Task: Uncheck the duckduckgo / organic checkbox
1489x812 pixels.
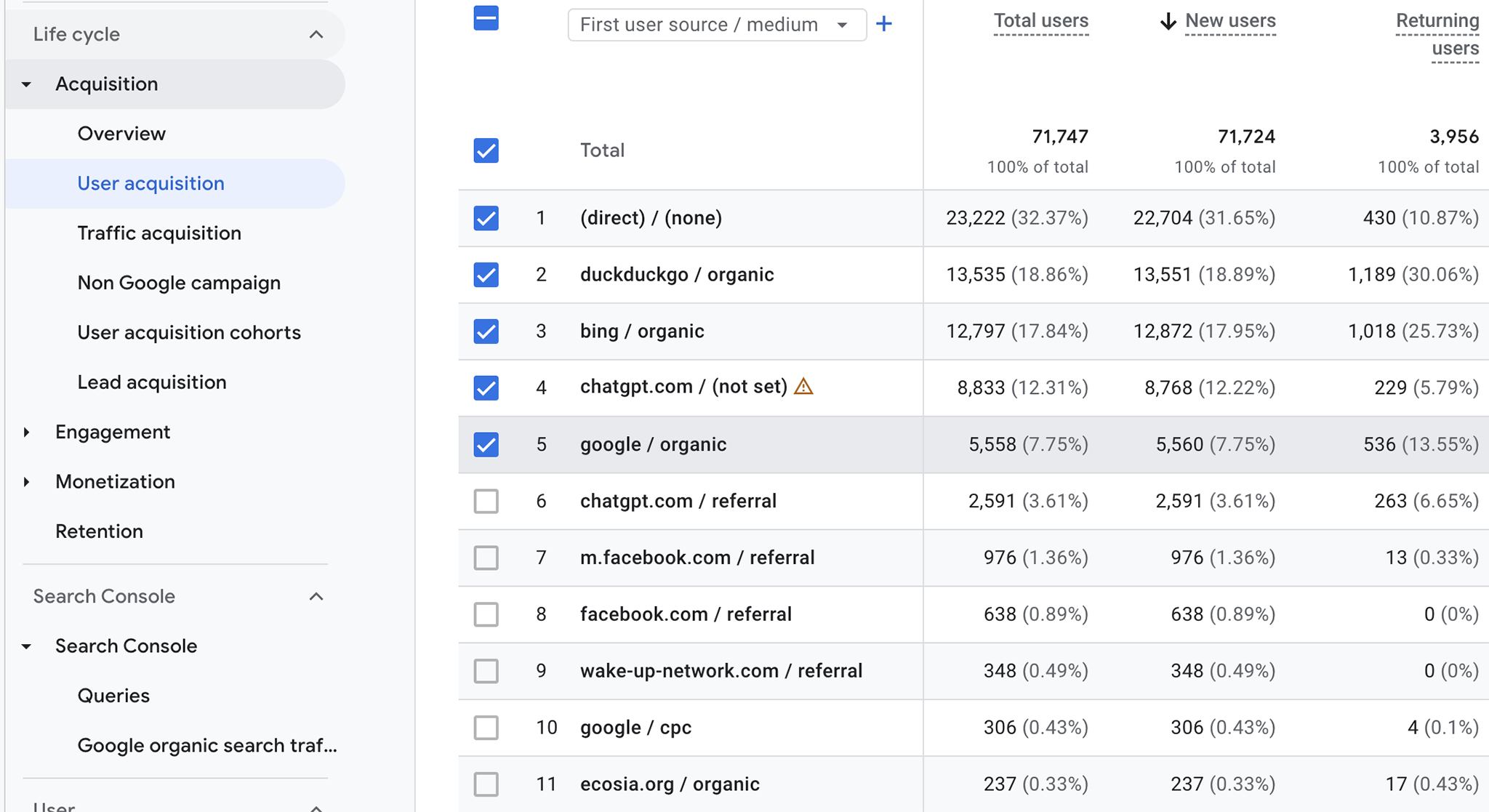Action: tap(486, 275)
